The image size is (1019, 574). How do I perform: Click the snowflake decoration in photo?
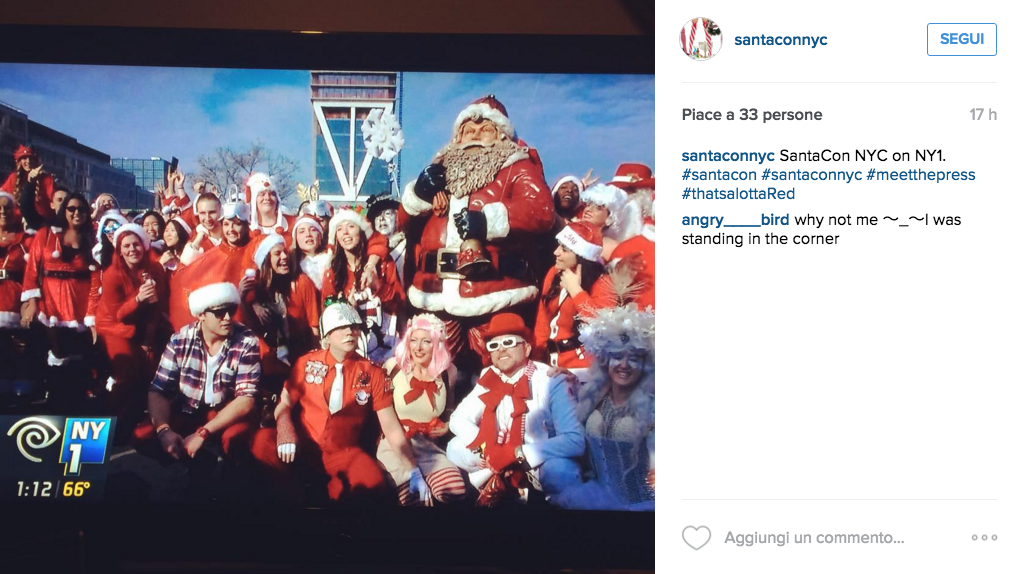click(x=382, y=135)
